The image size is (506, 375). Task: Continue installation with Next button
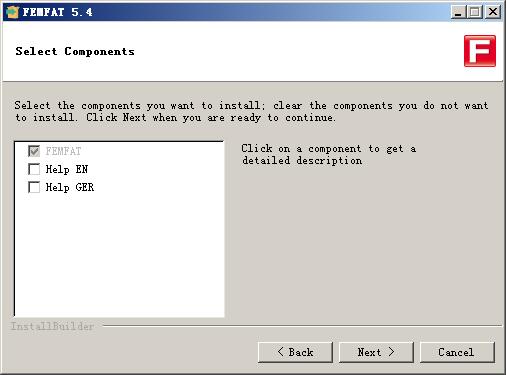click(376, 352)
